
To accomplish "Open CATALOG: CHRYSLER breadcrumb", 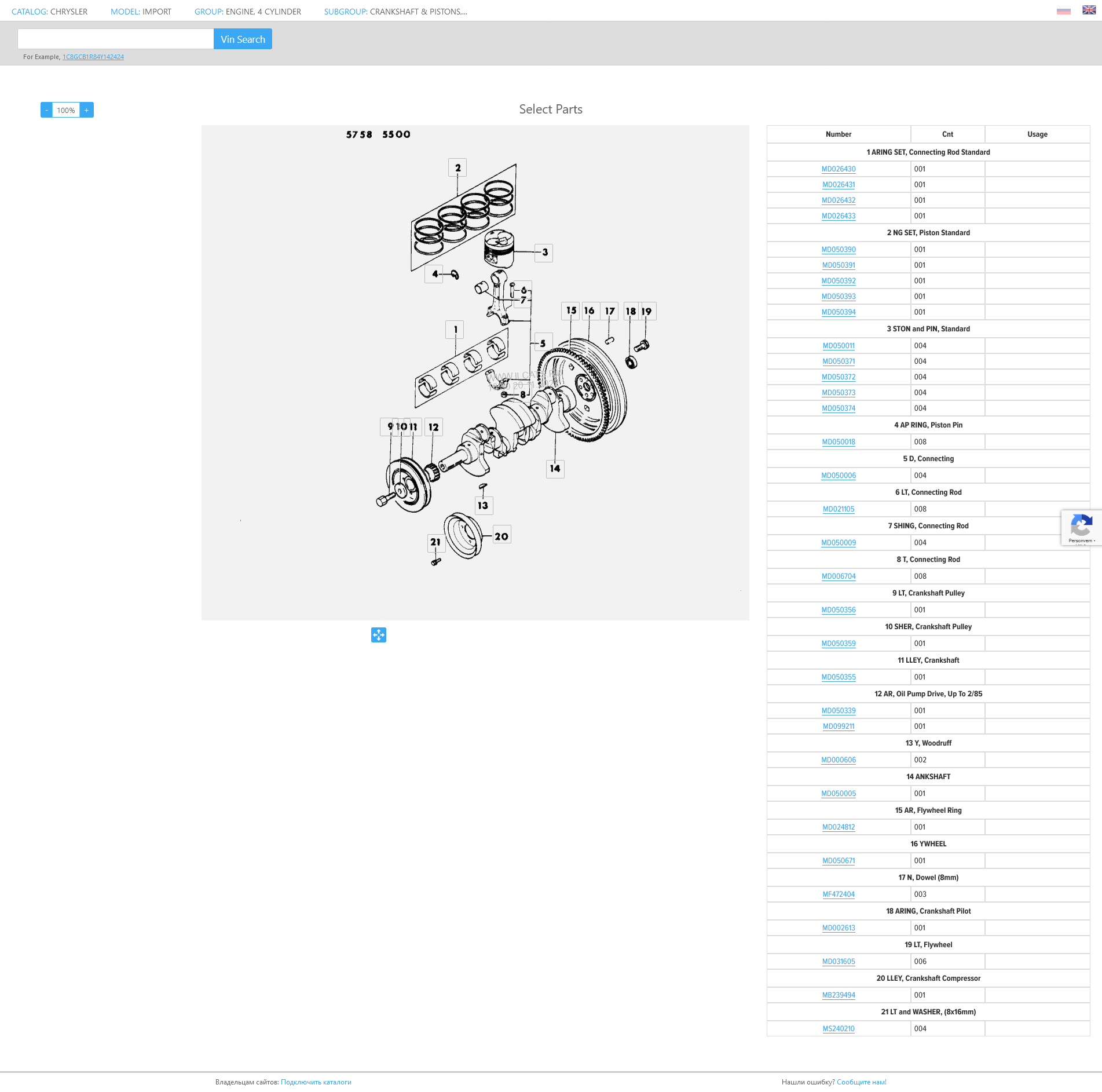I will point(50,12).
